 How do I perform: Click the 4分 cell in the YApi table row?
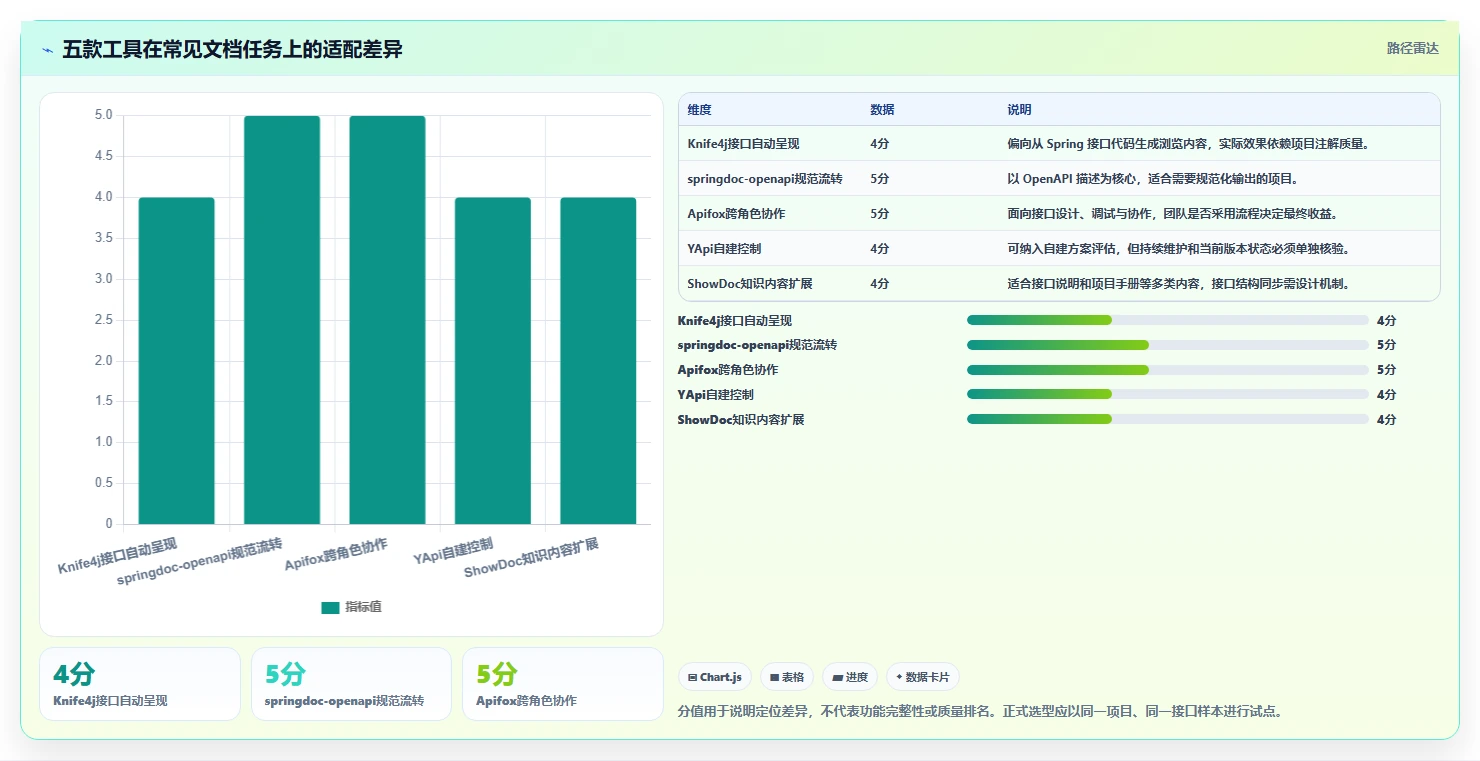880,249
